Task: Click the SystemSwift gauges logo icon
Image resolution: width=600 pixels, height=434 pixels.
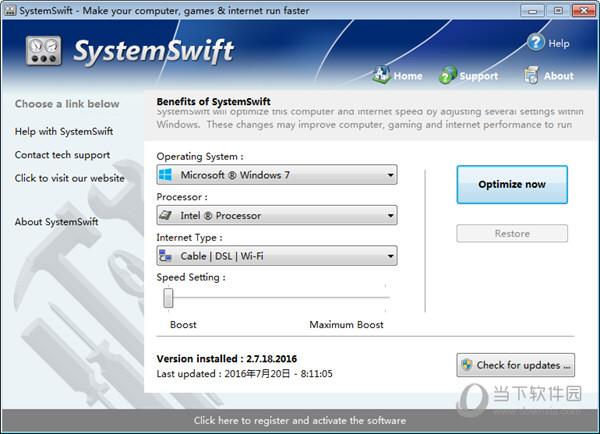Action: pos(44,51)
